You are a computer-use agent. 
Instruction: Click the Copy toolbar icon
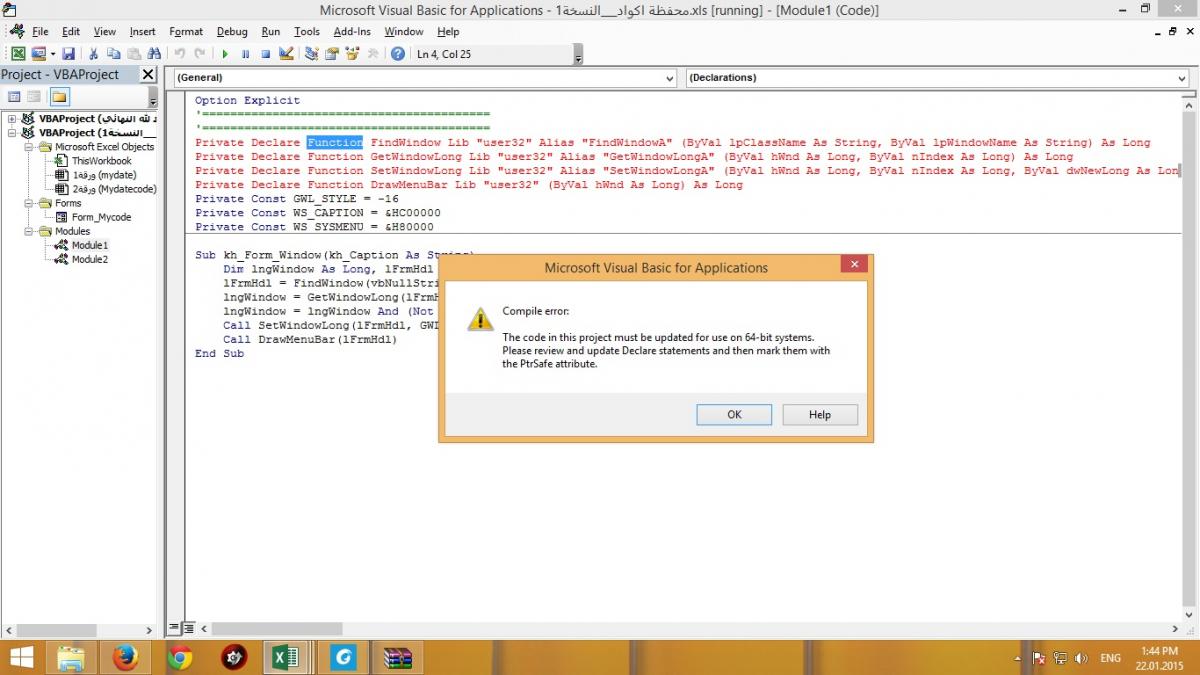pos(113,54)
